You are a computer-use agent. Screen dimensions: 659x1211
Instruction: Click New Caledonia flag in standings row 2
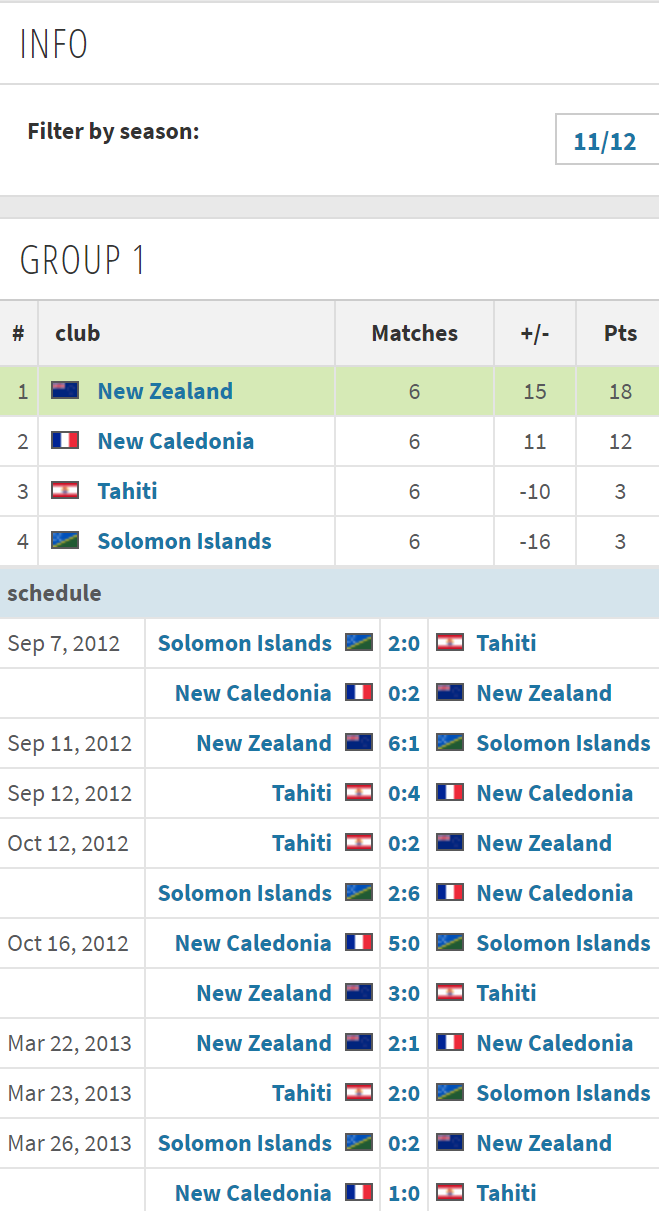[65, 441]
